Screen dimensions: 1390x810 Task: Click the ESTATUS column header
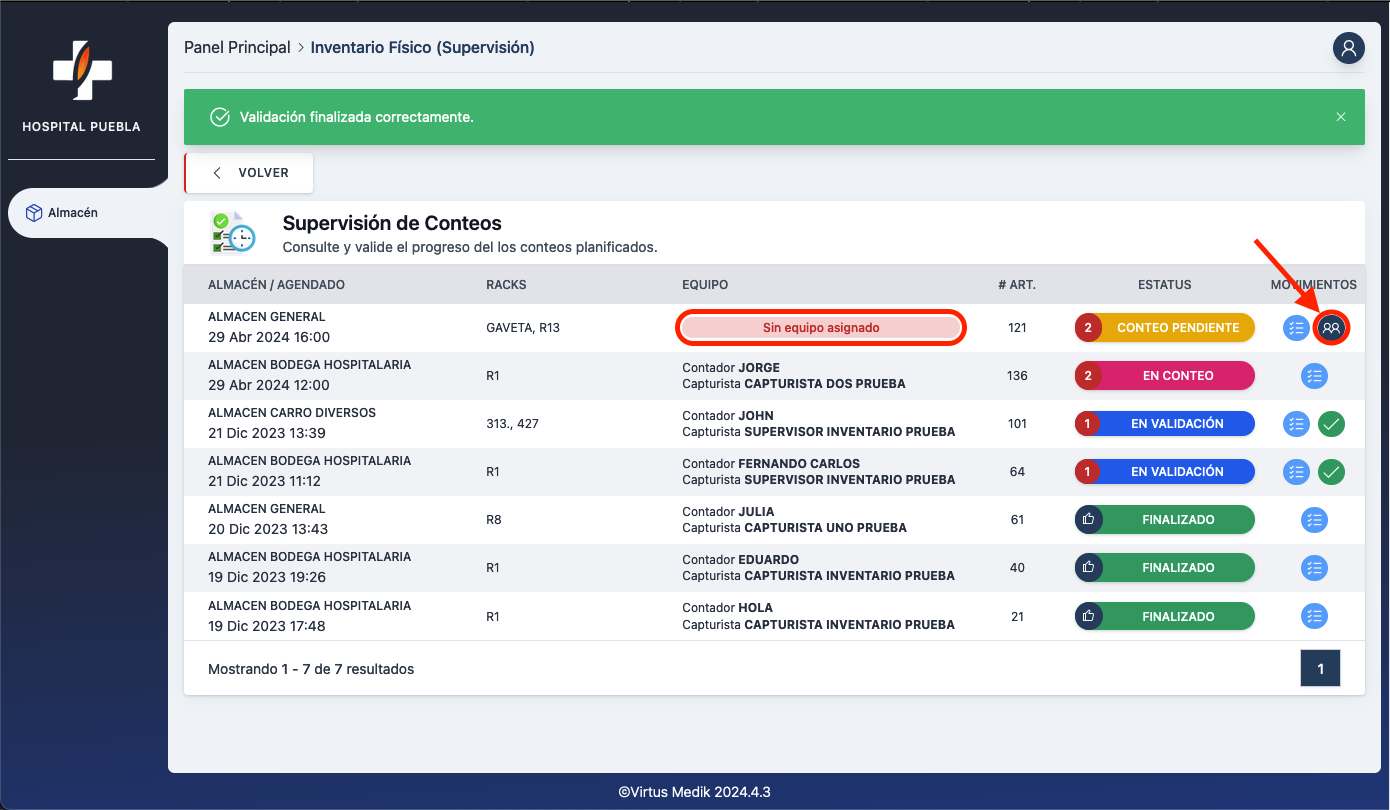1164,285
